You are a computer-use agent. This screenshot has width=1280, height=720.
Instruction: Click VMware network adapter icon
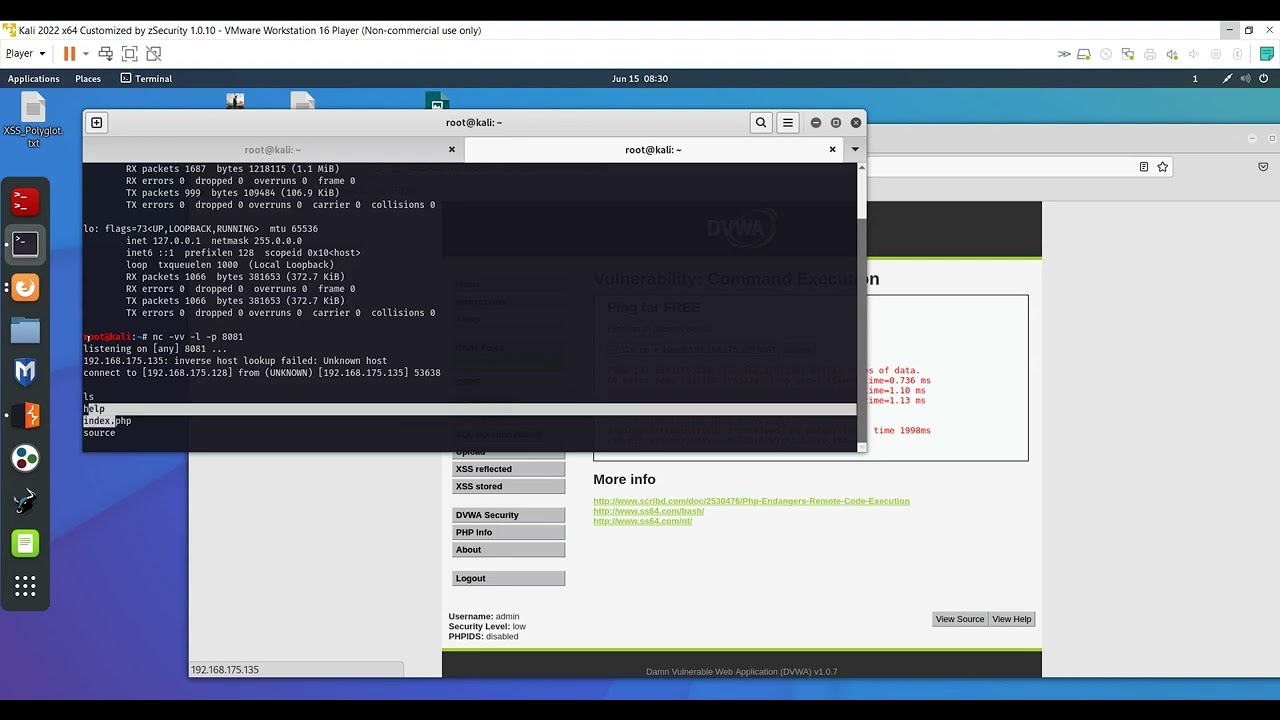(x=1128, y=54)
